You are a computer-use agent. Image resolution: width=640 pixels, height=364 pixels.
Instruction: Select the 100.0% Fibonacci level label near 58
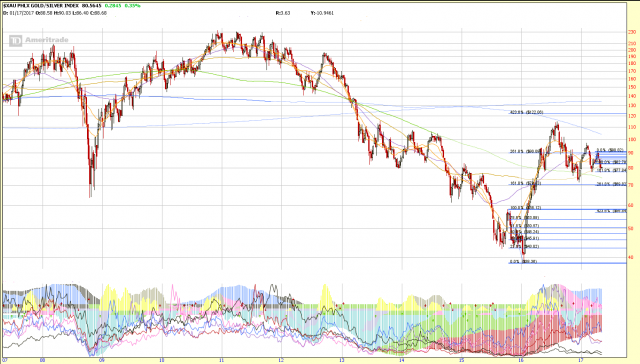tap(526, 208)
